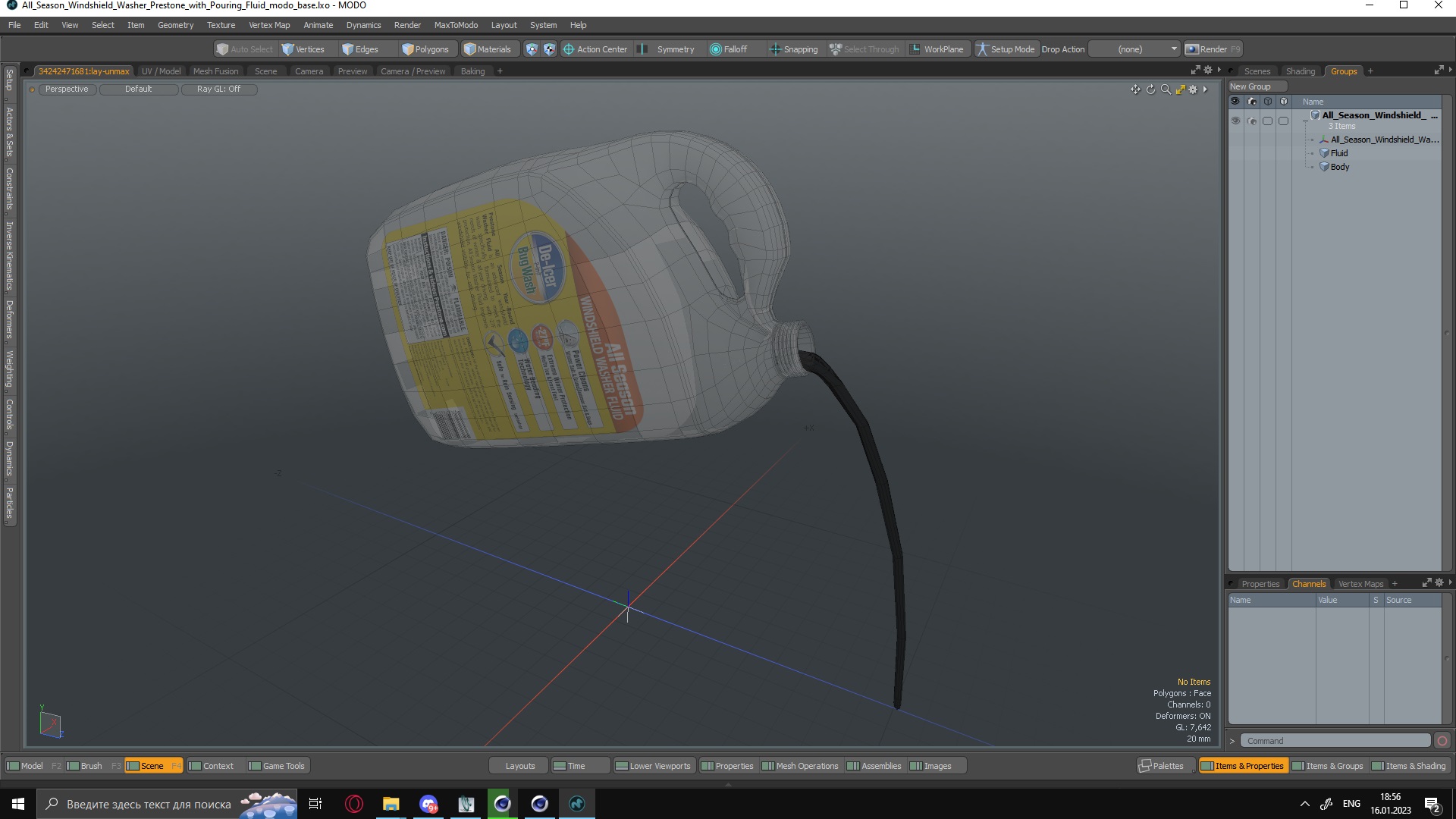This screenshot has width=1456, height=819.
Task: Switch to the Properties tab
Action: [1260, 584]
